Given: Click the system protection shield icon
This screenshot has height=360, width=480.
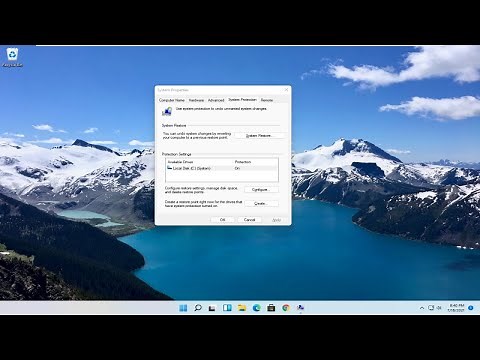Looking at the screenshot, I should (x=167, y=111).
